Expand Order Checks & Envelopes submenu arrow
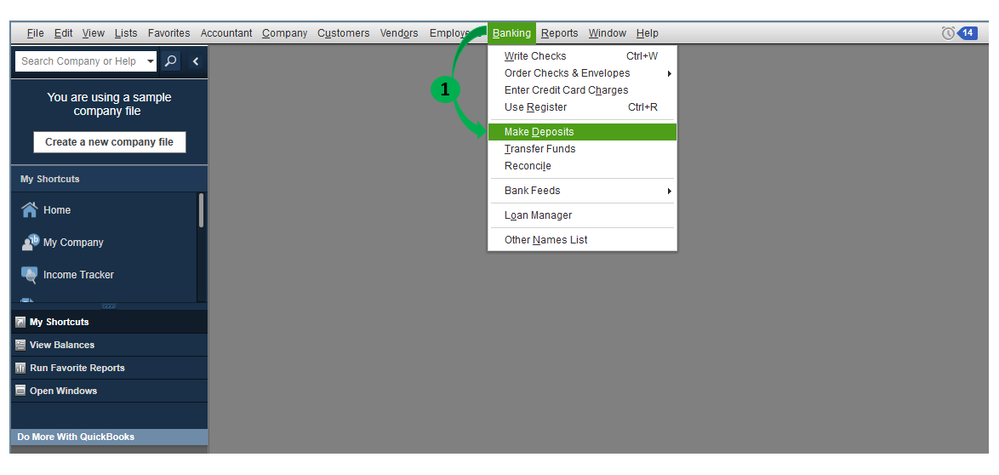The image size is (999, 475). click(669, 74)
